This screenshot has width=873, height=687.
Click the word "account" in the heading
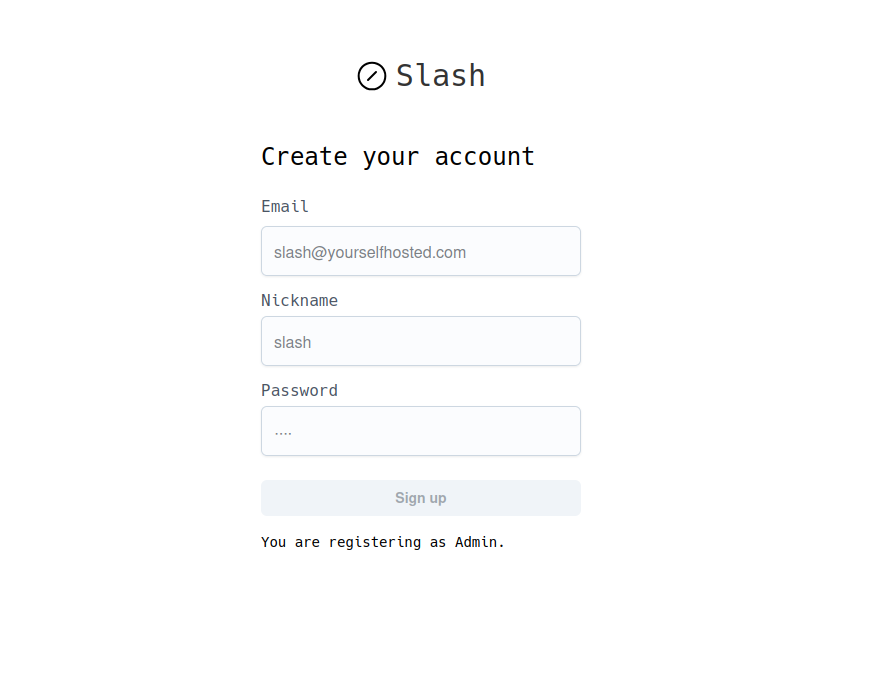[485, 157]
